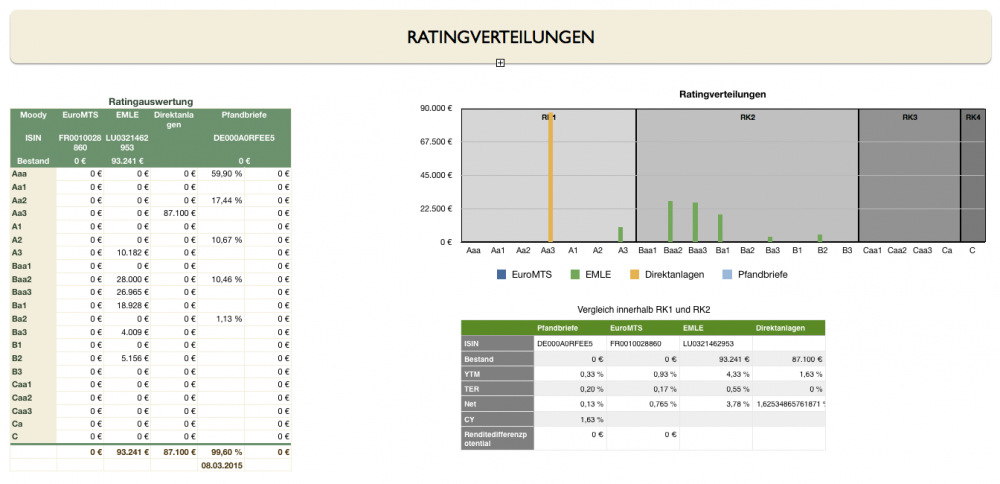Screen dimensions: 1000x484
Task: Click the 22.500 € y-axis label
Action: coord(436,209)
